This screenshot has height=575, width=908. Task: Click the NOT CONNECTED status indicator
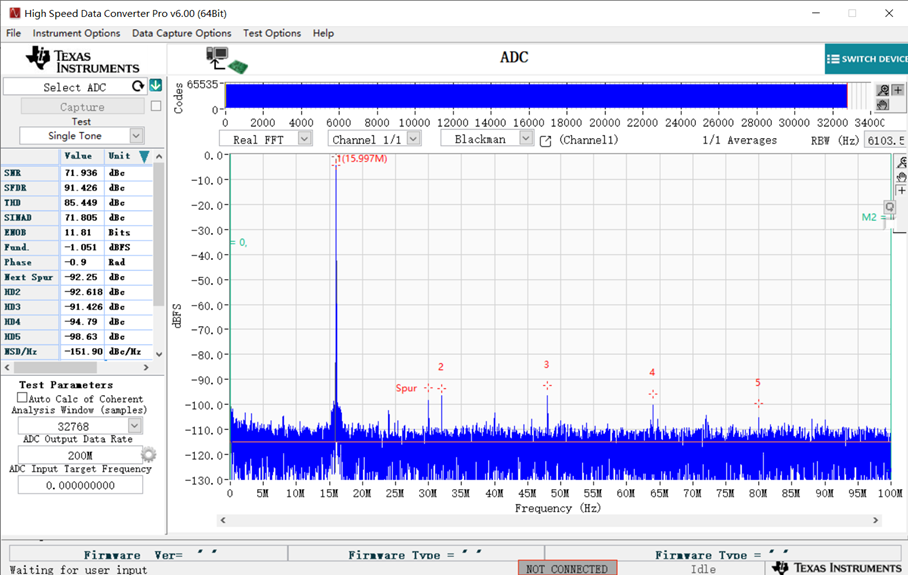click(567, 568)
